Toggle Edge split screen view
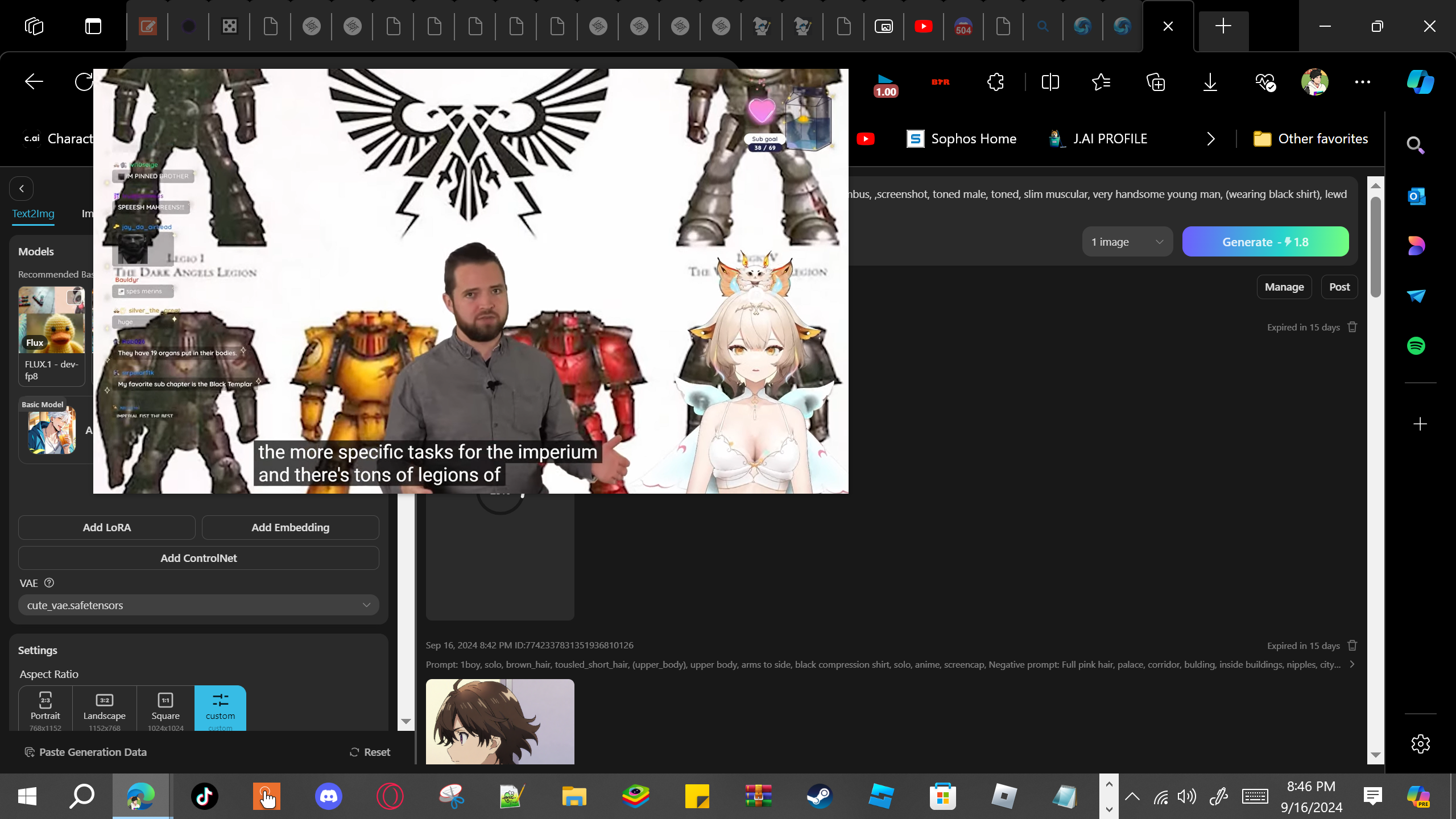 [1050, 82]
